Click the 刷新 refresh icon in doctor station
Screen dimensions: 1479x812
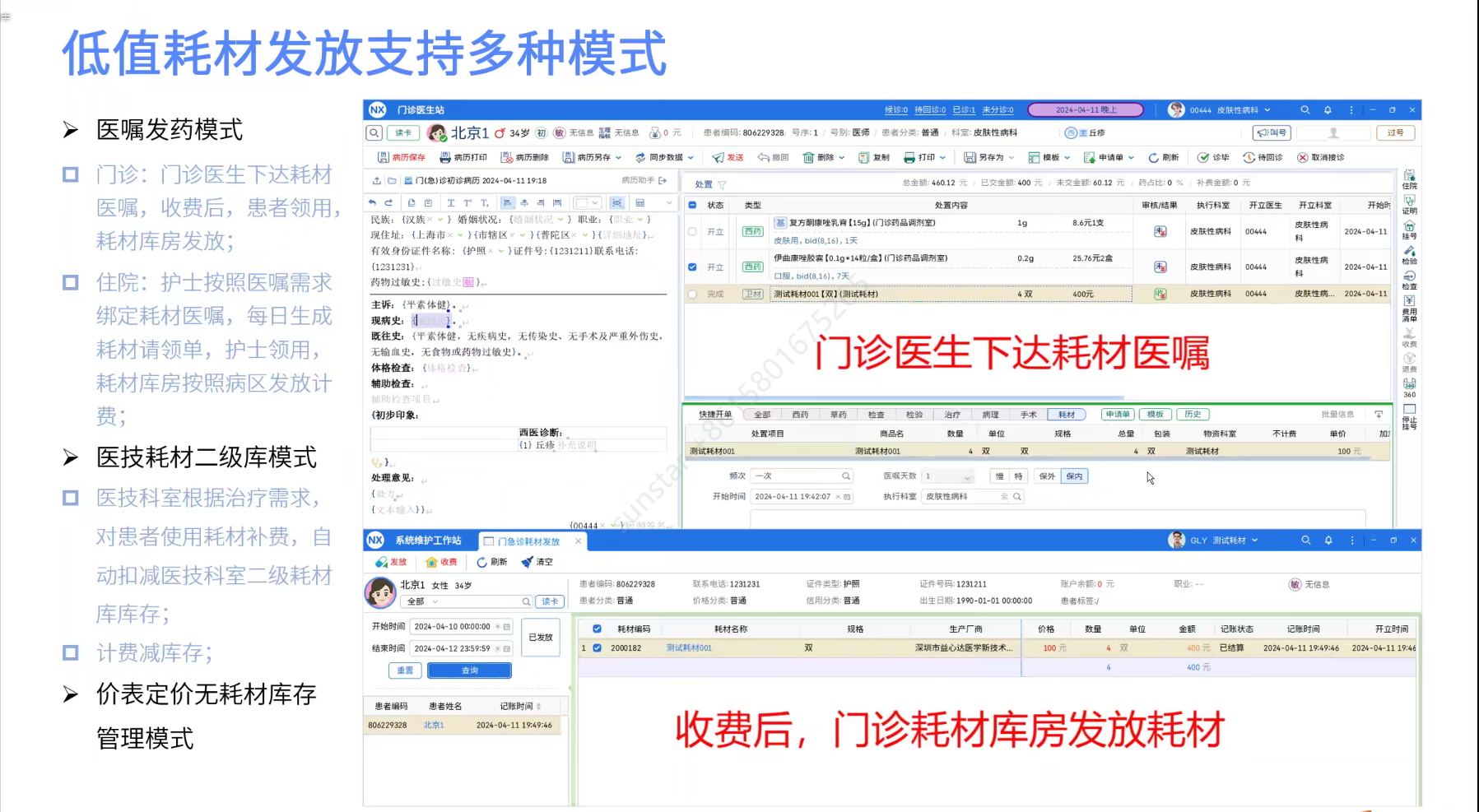click(x=1154, y=157)
